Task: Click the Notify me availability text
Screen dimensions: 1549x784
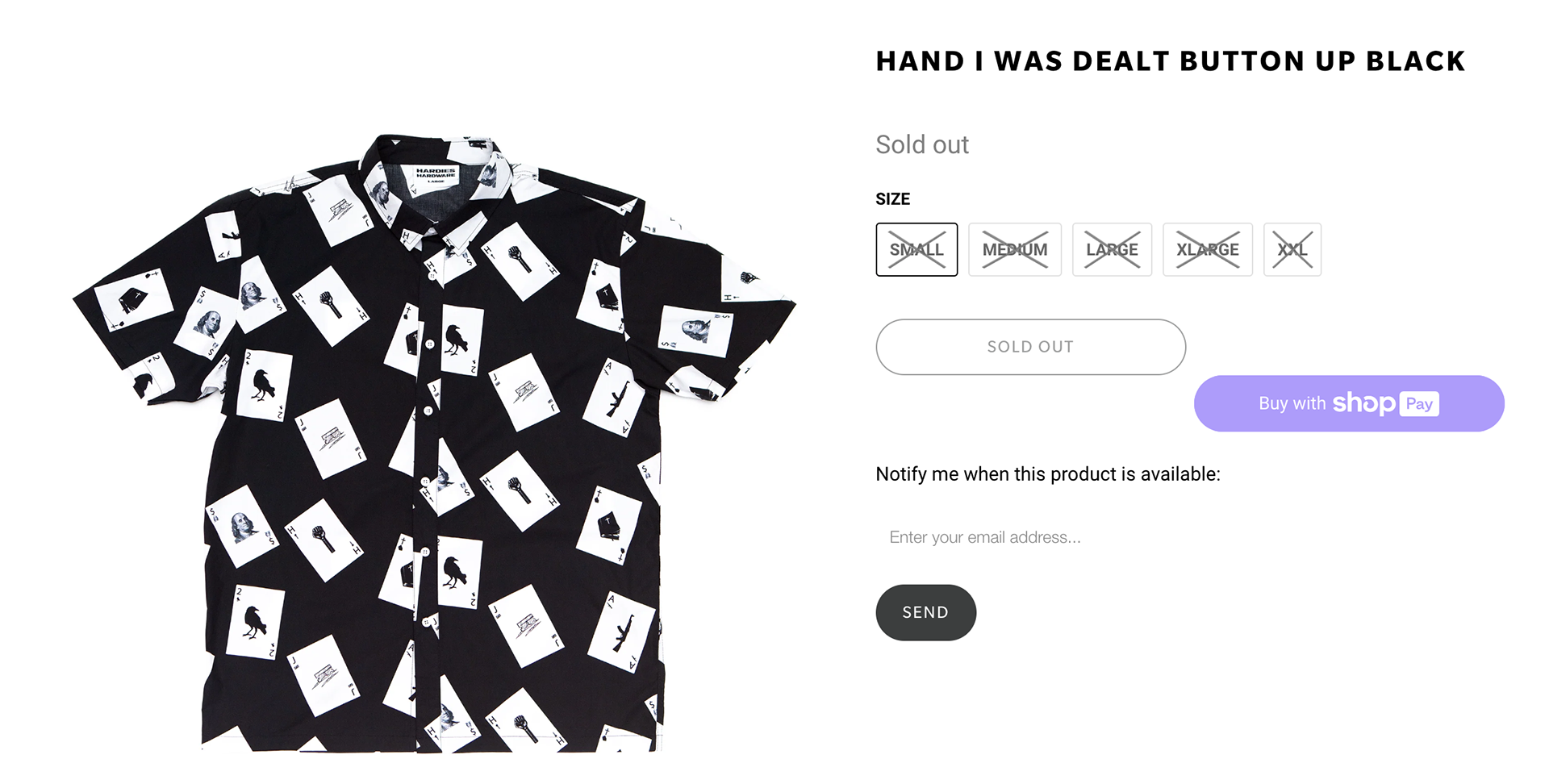Action: [1047, 474]
